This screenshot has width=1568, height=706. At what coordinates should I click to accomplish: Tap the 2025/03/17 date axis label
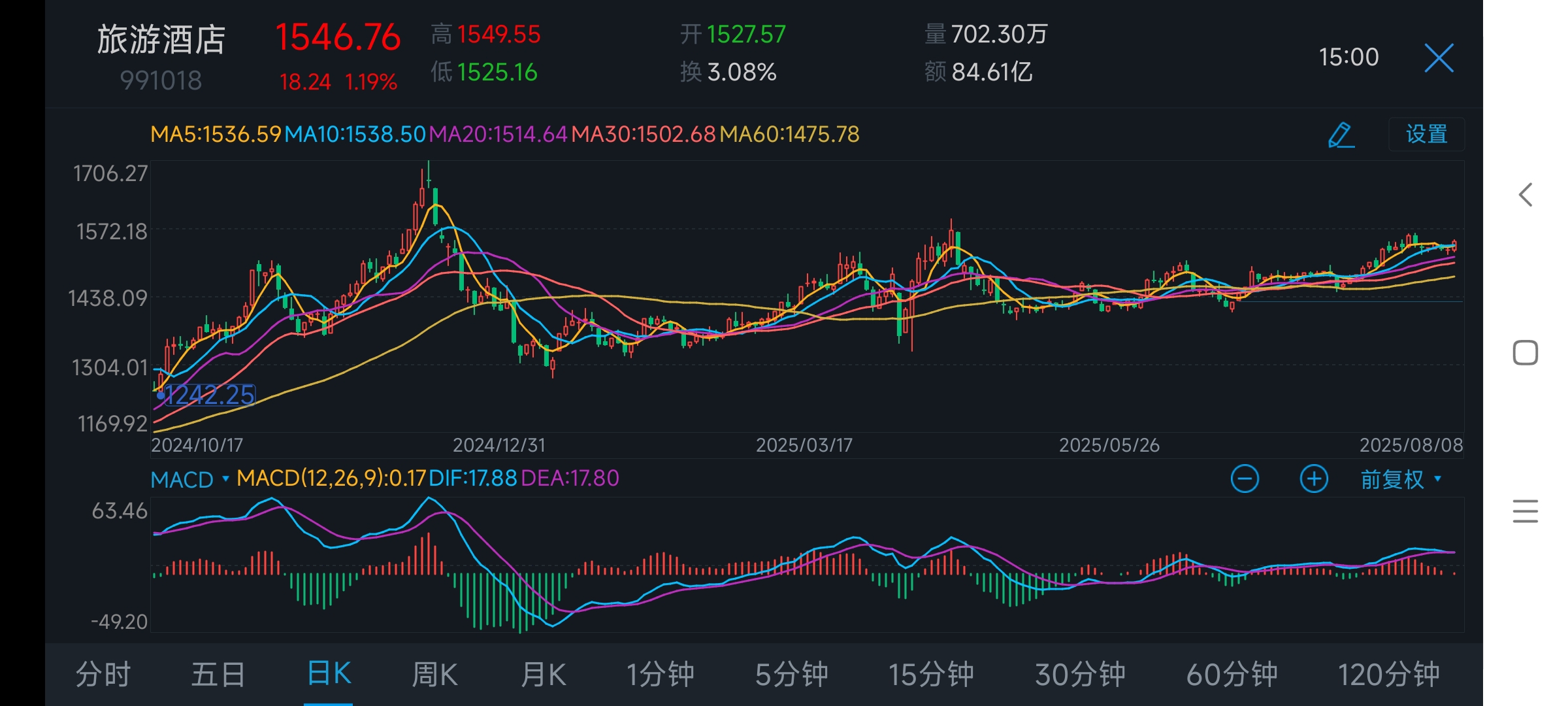point(804,445)
